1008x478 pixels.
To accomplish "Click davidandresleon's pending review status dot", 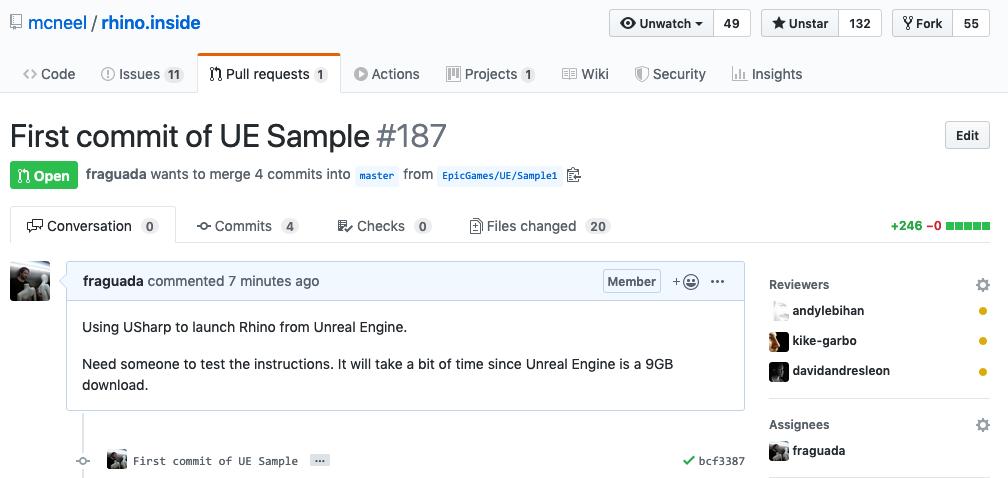I will [982, 371].
